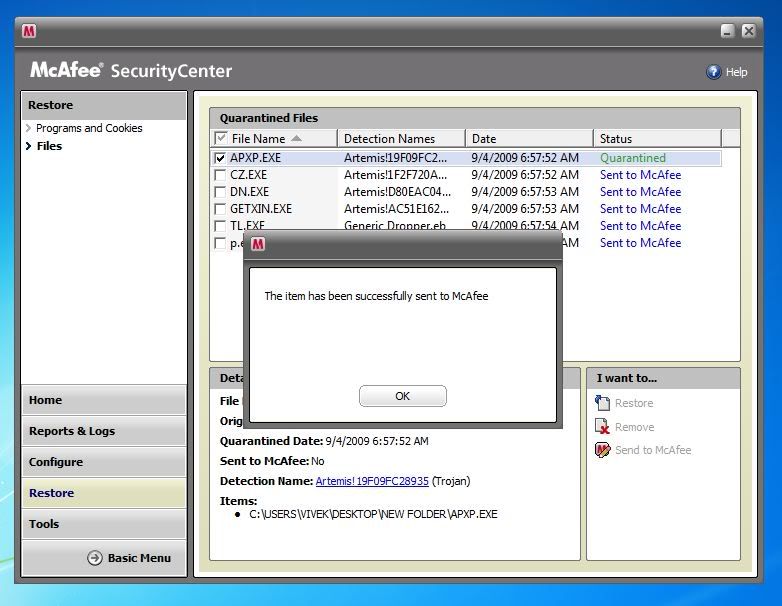Image resolution: width=782 pixels, height=606 pixels.
Task: Click Artemis!19F09FC2... in APXP.EXE row
Action: 395,158
